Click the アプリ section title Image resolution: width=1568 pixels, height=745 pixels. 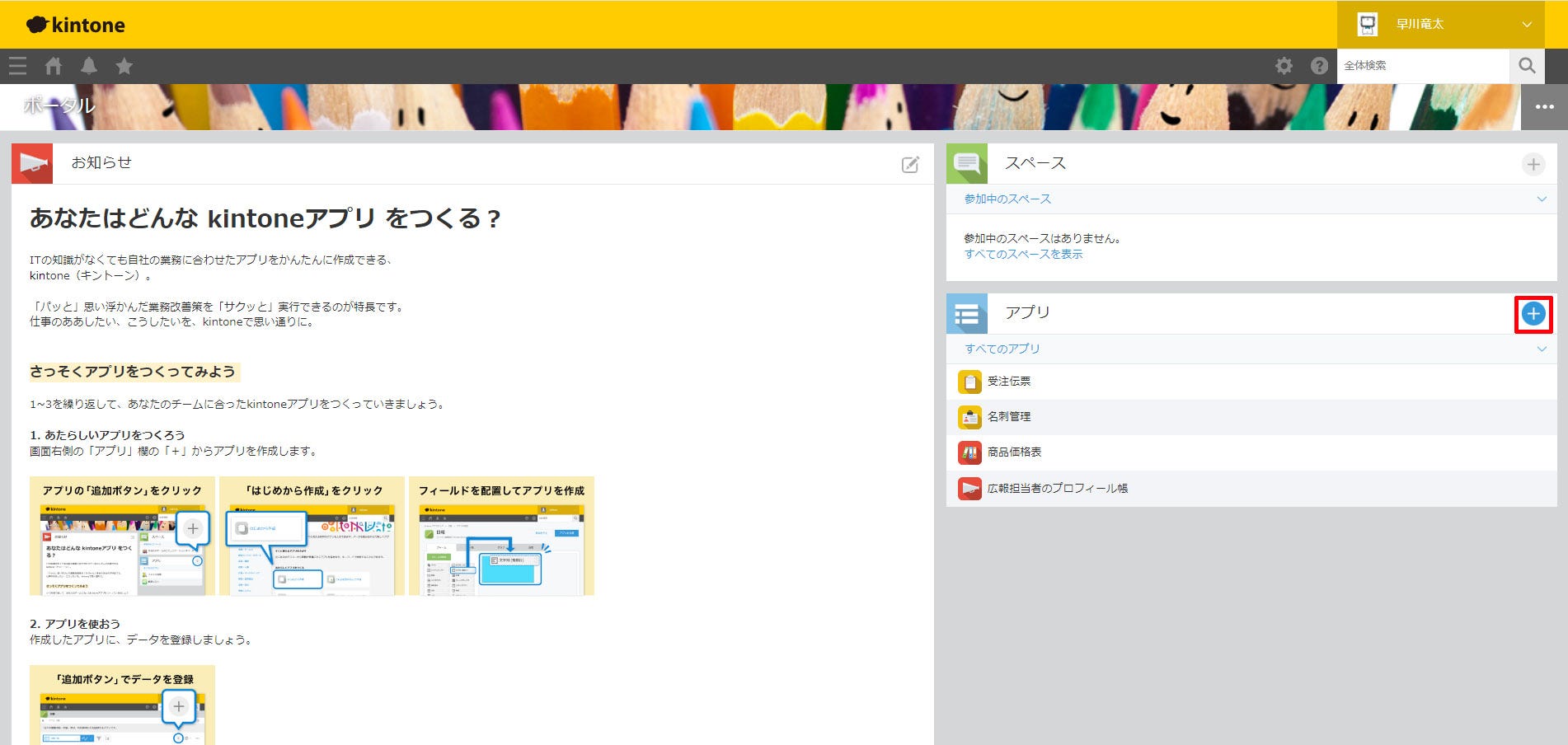(x=1027, y=312)
